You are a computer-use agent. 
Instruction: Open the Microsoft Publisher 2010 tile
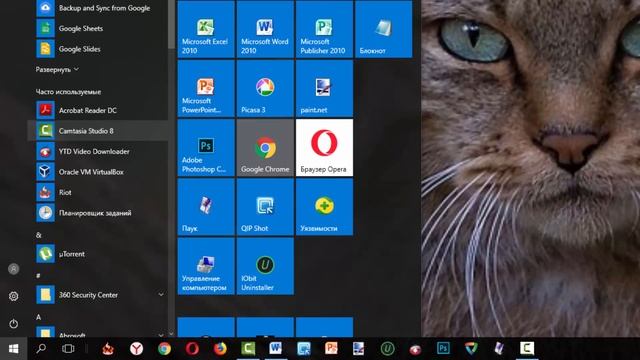click(324, 29)
